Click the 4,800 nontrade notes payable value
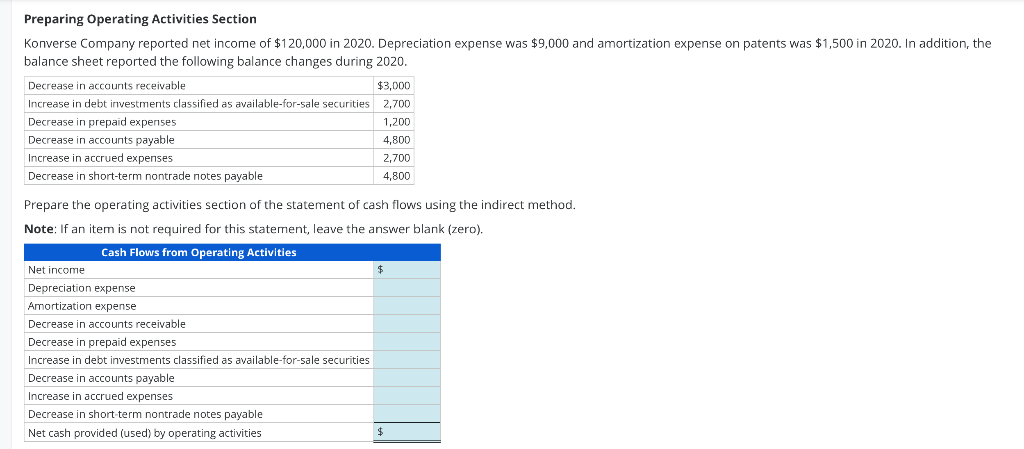Viewport: 1024px width, 449px height. pos(396,176)
